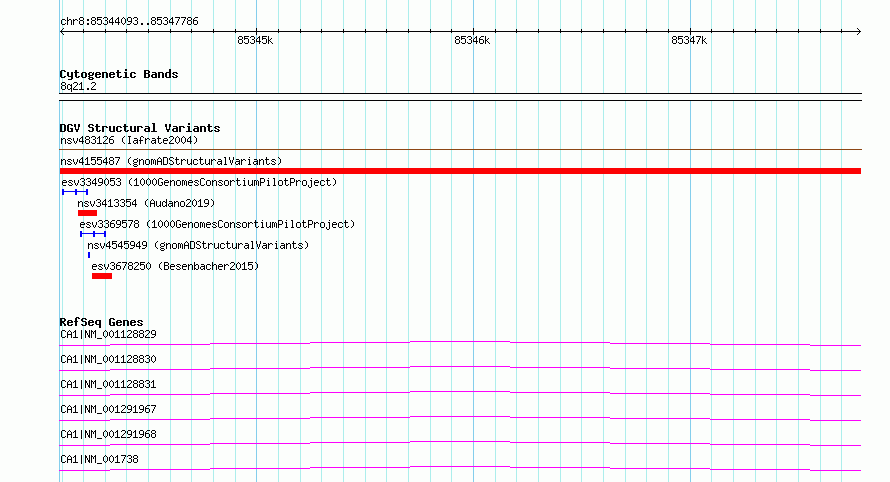Click the left arrowhead of the ruler
The height and width of the screenshot is (482, 890).
pos(62,31)
